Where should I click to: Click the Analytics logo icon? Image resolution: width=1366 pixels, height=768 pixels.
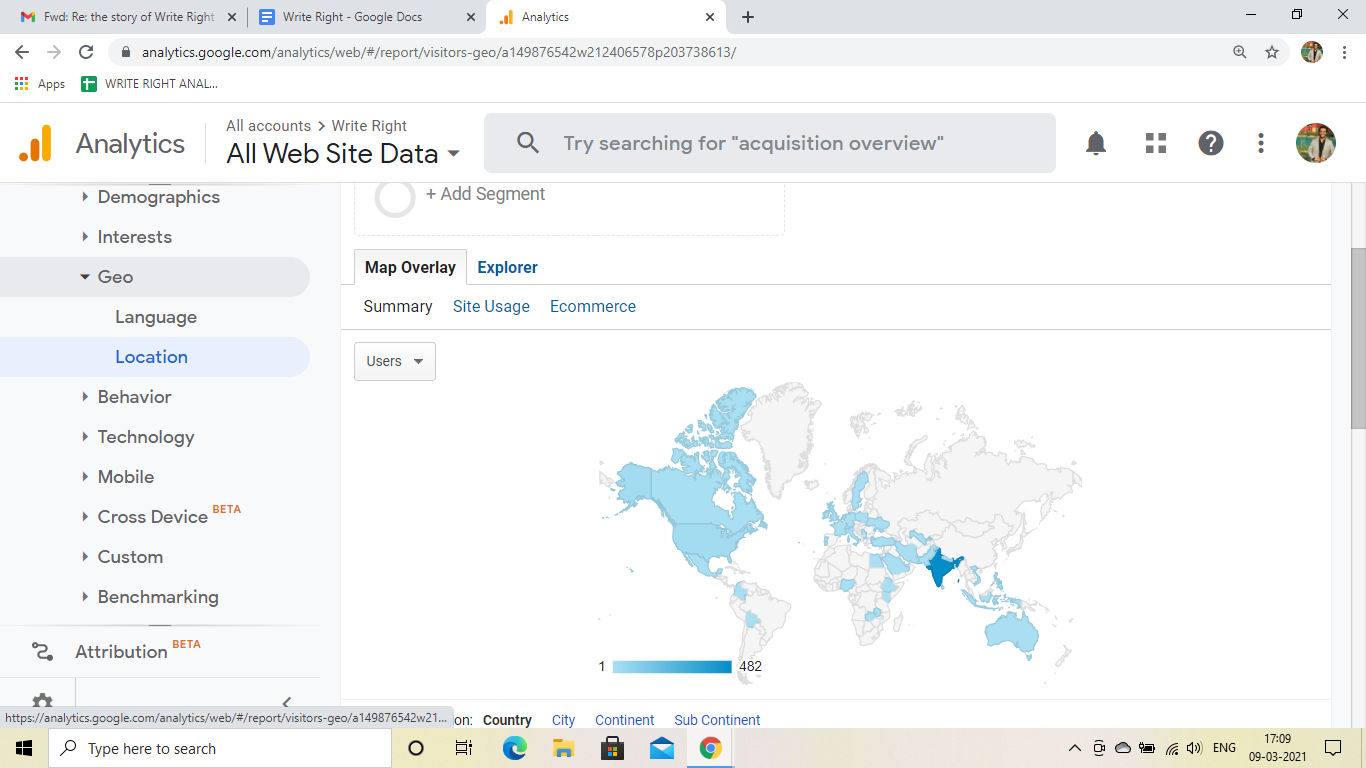pyautogui.click(x=35, y=144)
